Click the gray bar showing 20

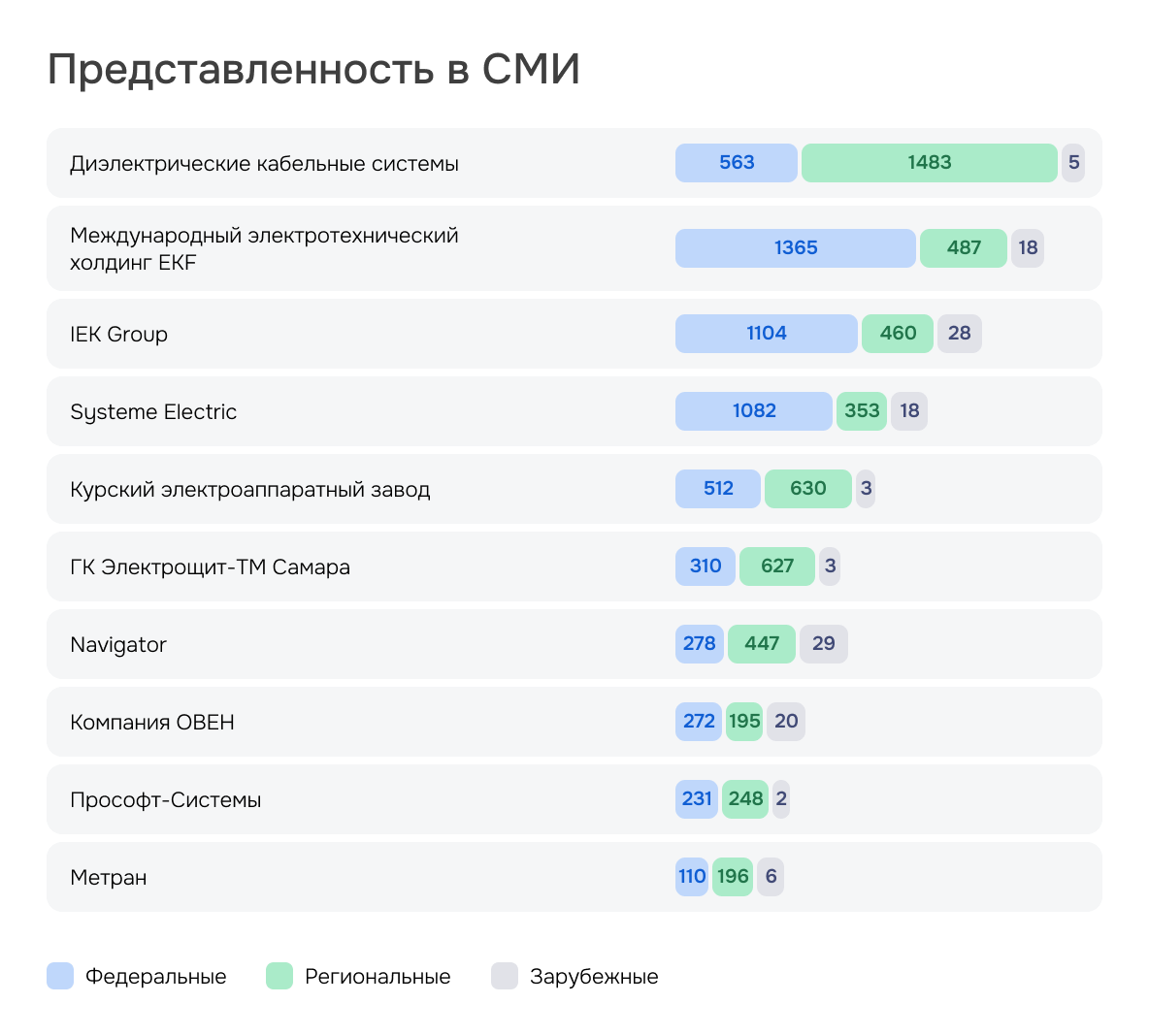pyautogui.click(x=786, y=722)
